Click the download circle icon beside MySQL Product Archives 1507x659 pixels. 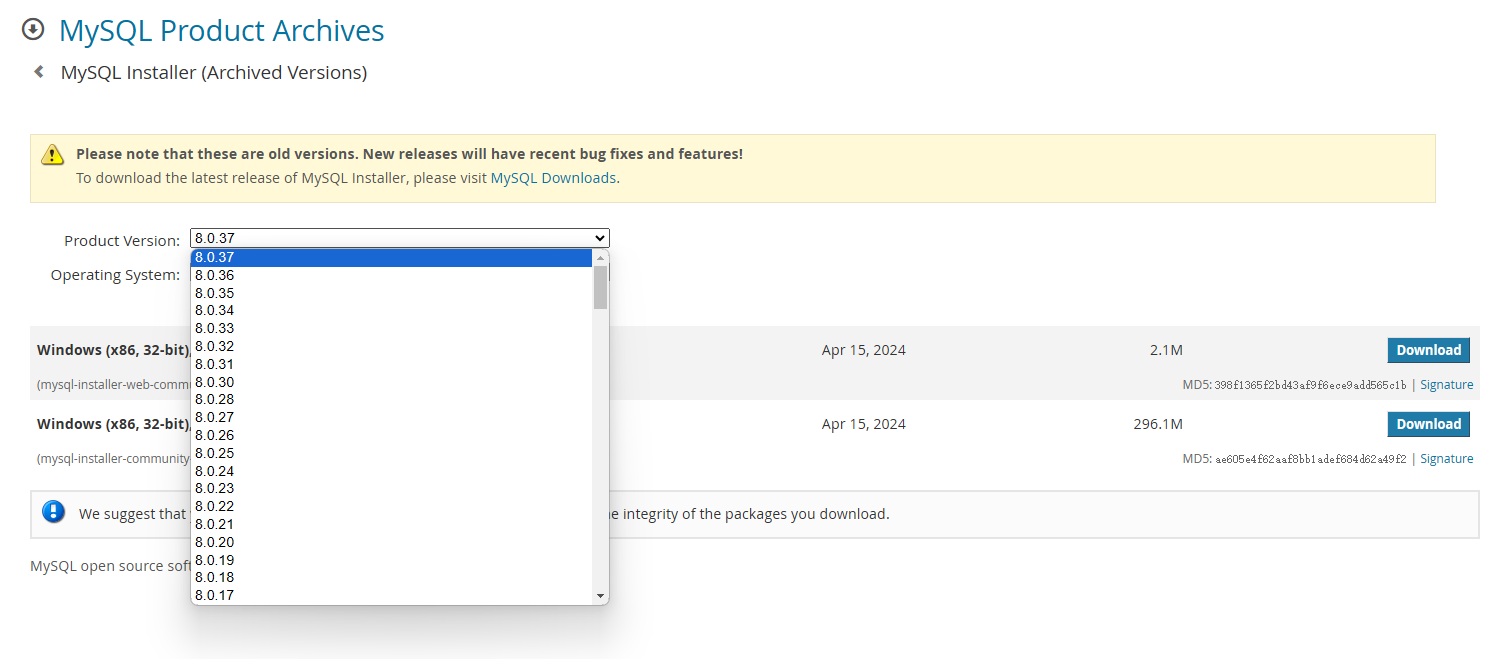[33, 29]
